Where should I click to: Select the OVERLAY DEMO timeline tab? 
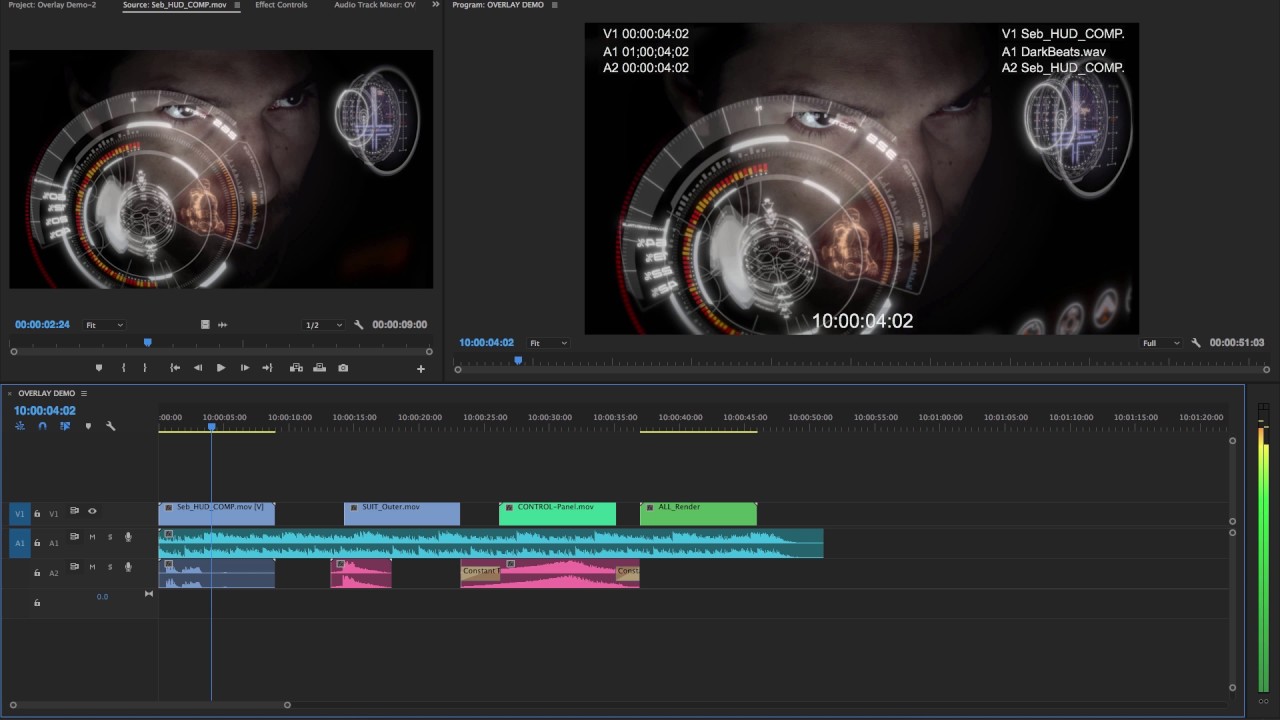click(x=46, y=393)
